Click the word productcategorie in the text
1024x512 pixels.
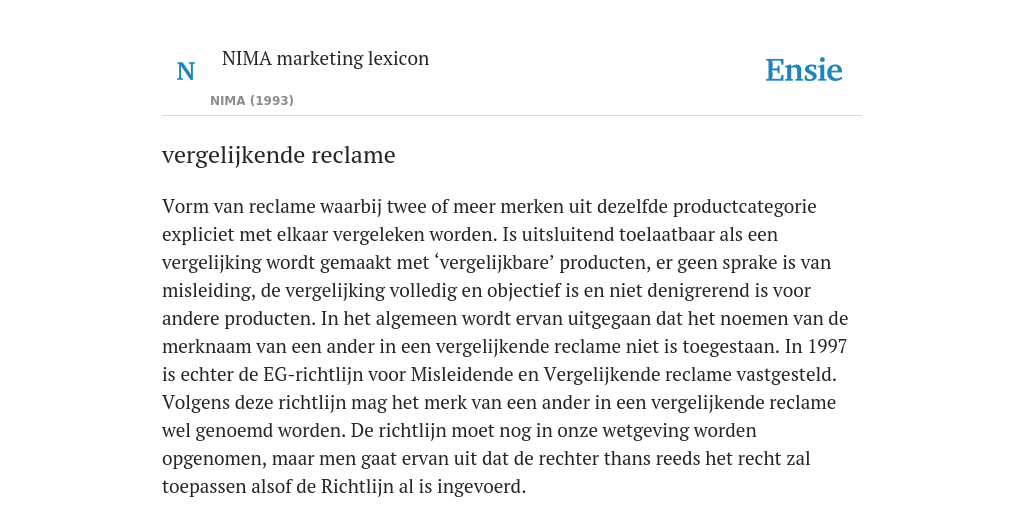point(744,206)
